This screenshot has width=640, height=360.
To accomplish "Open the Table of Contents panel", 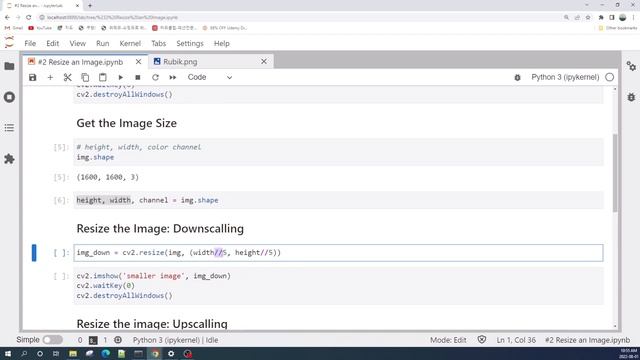I will pyautogui.click(x=9, y=128).
